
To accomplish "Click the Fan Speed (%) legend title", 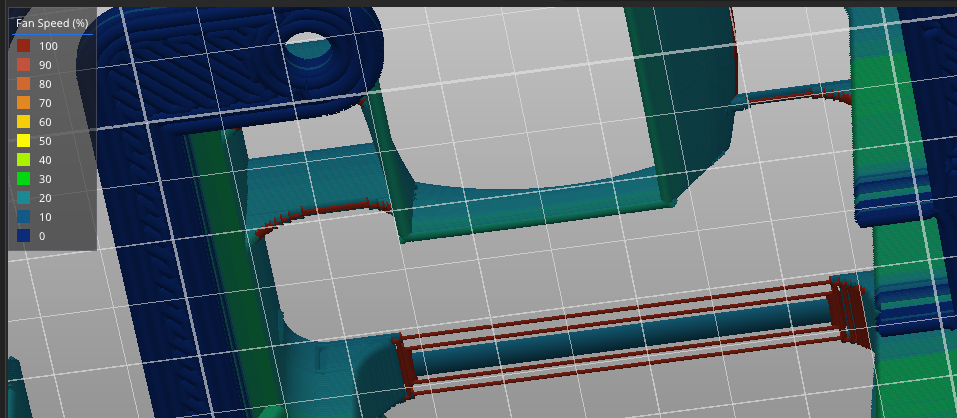I will tap(52, 23).
